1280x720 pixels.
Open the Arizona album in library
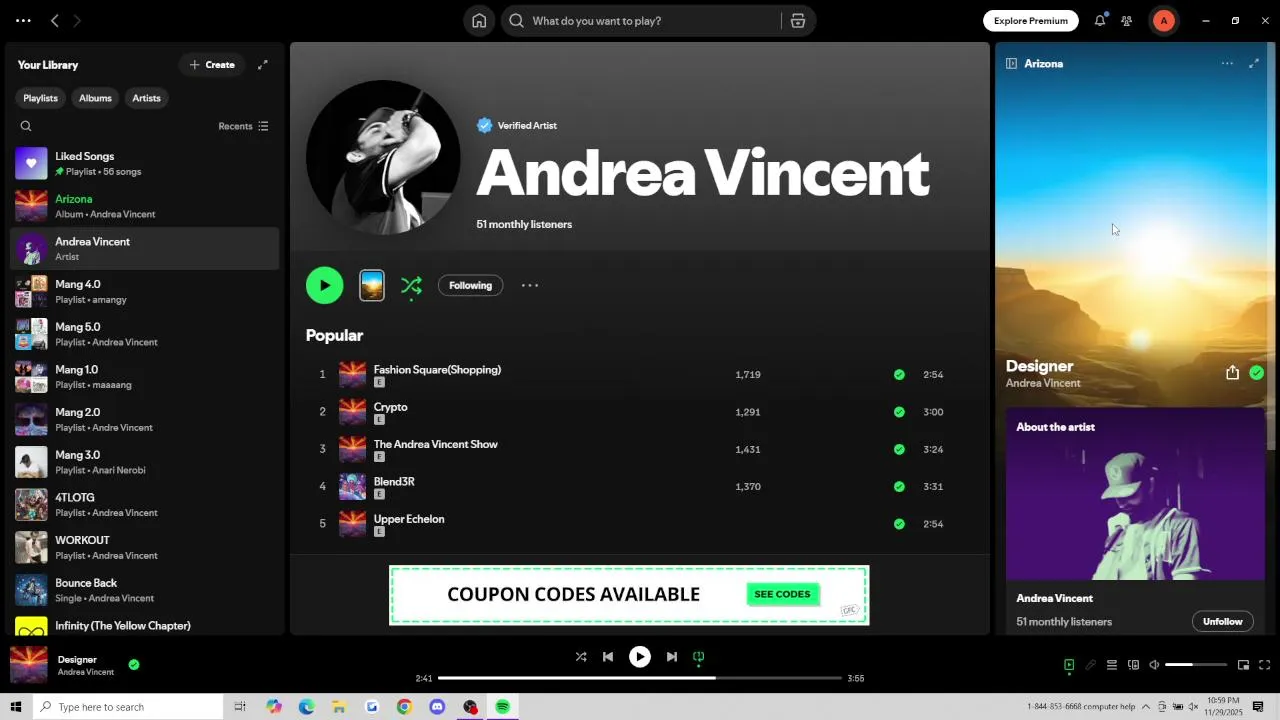tap(144, 206)
